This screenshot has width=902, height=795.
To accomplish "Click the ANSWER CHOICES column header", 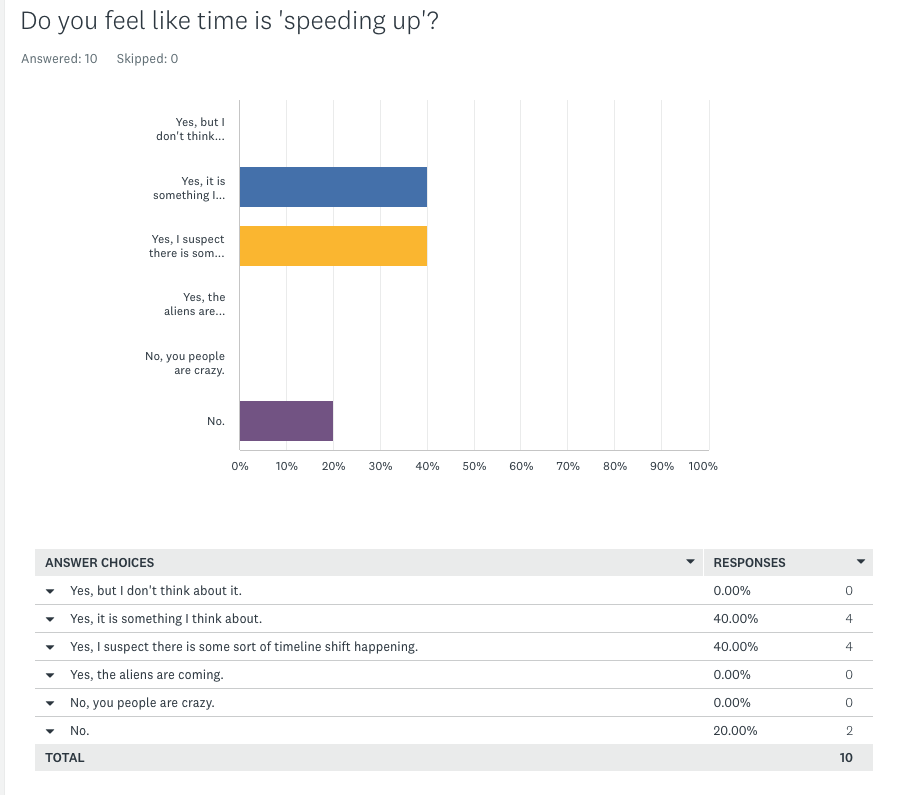I will (100, 563).
